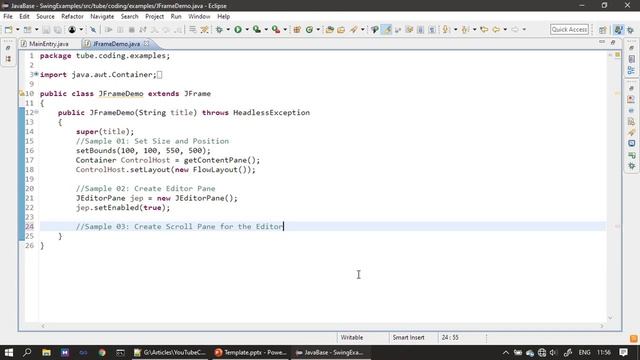Open the New Java Class dropdown
Viewport: 640px width, 360px height.
318,29
